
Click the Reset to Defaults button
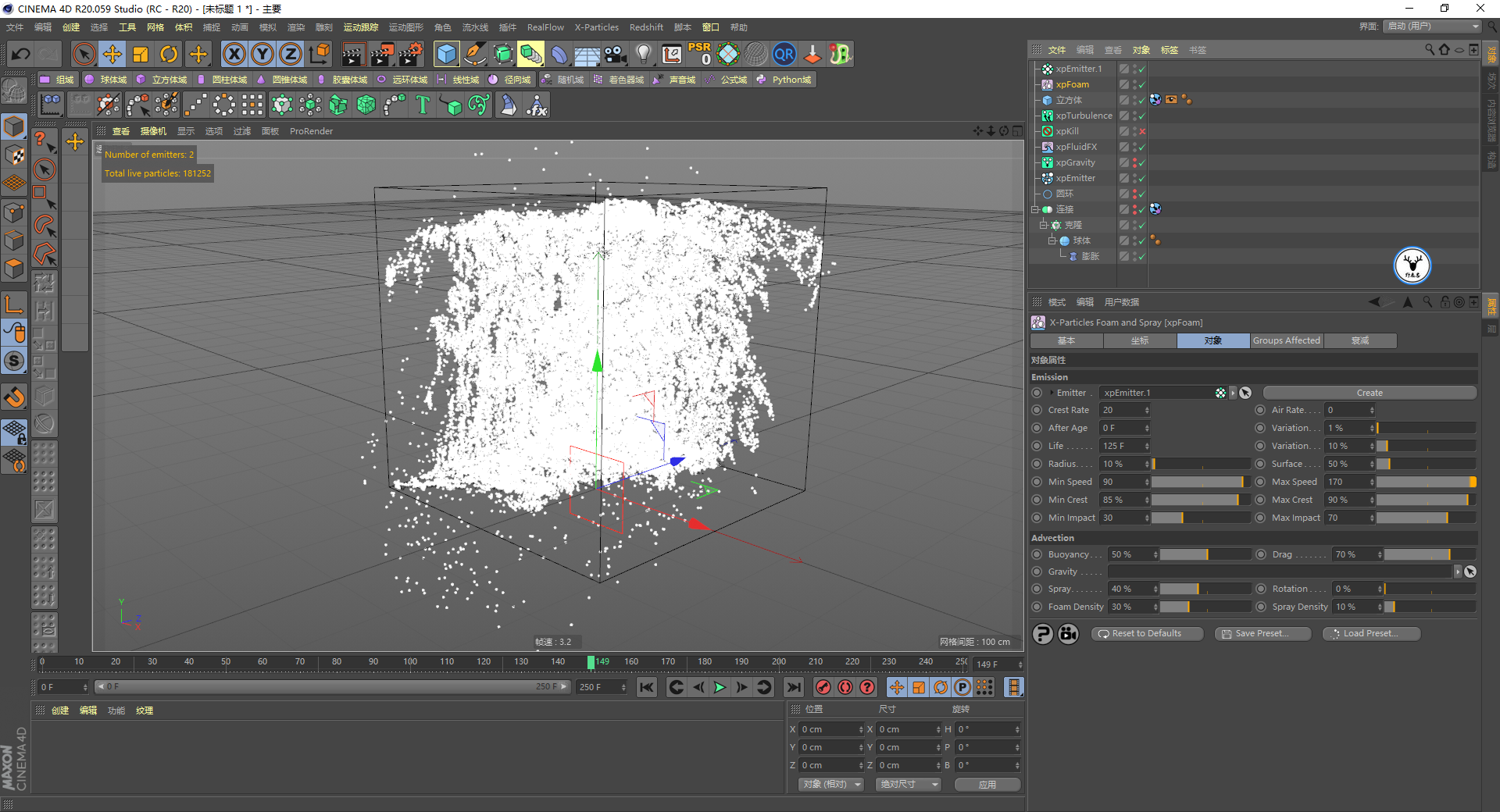[1146, 633]
